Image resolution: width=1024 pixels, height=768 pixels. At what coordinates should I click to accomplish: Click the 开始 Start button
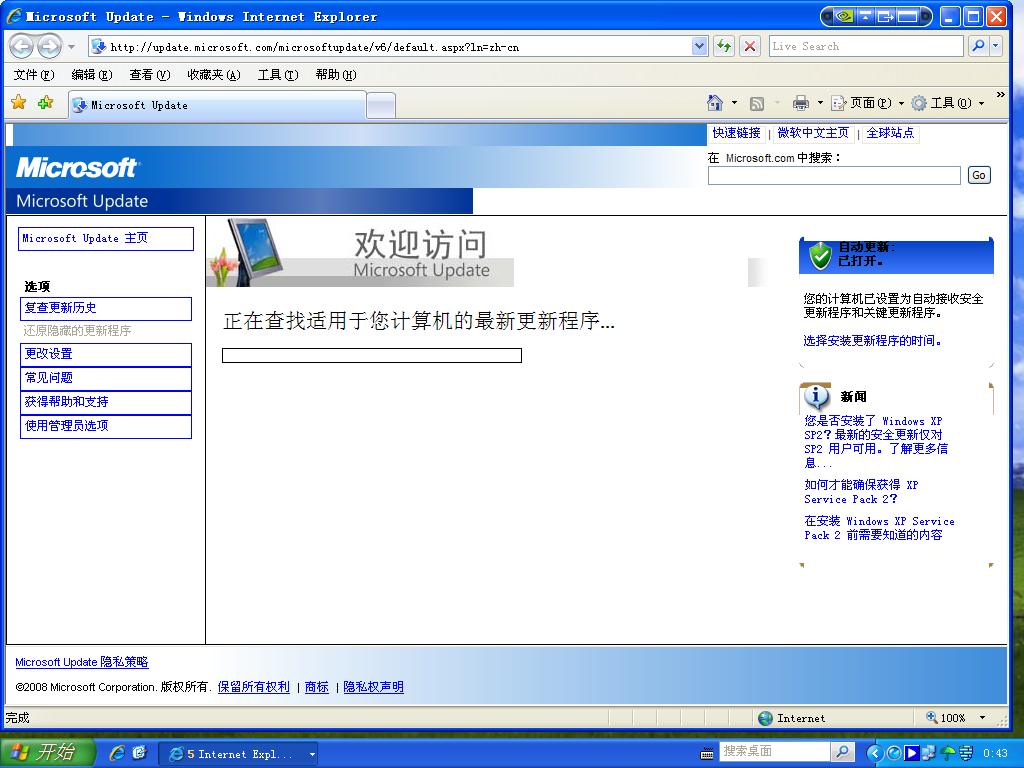point(47,753)
